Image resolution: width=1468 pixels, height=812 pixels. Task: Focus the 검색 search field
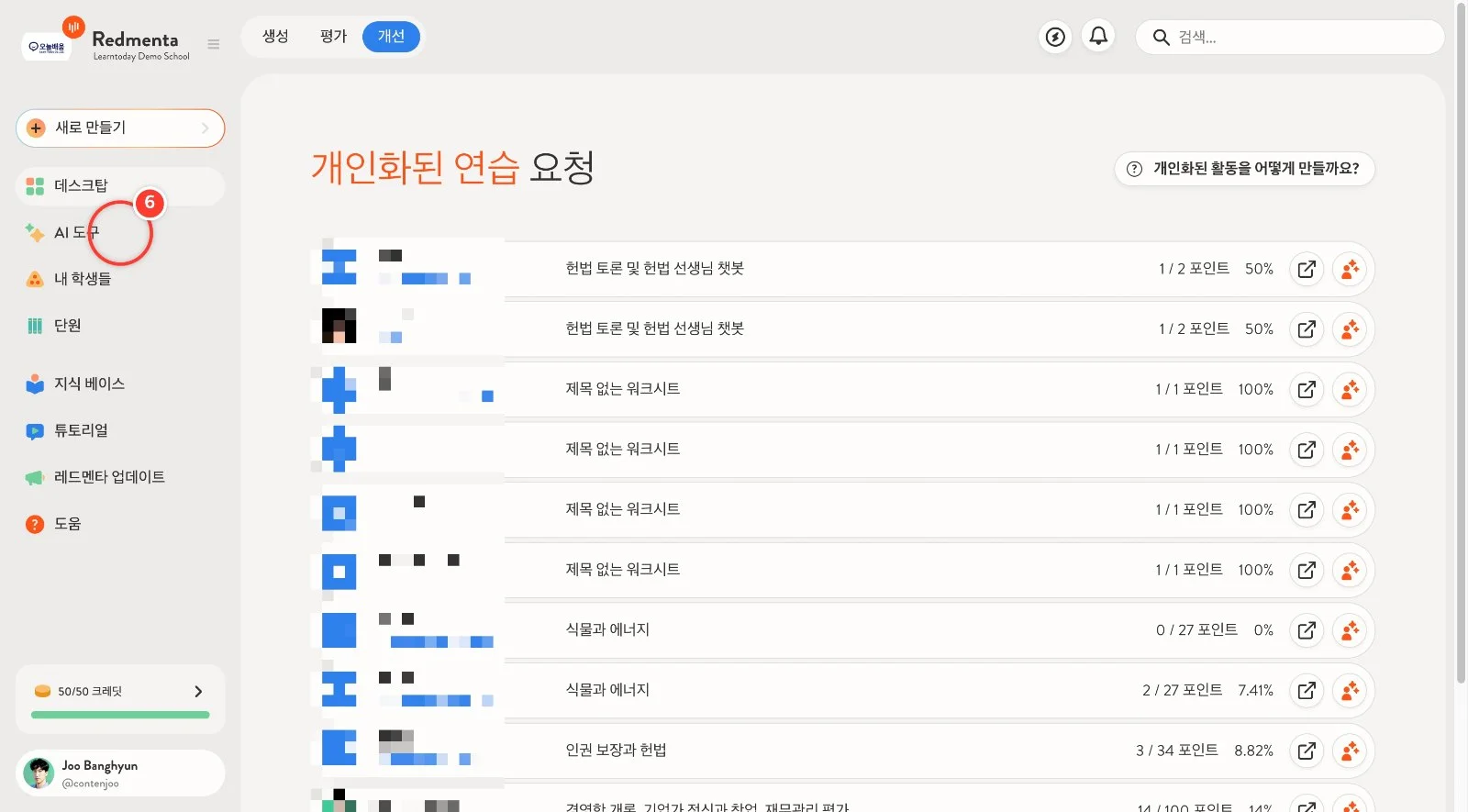1290,38
